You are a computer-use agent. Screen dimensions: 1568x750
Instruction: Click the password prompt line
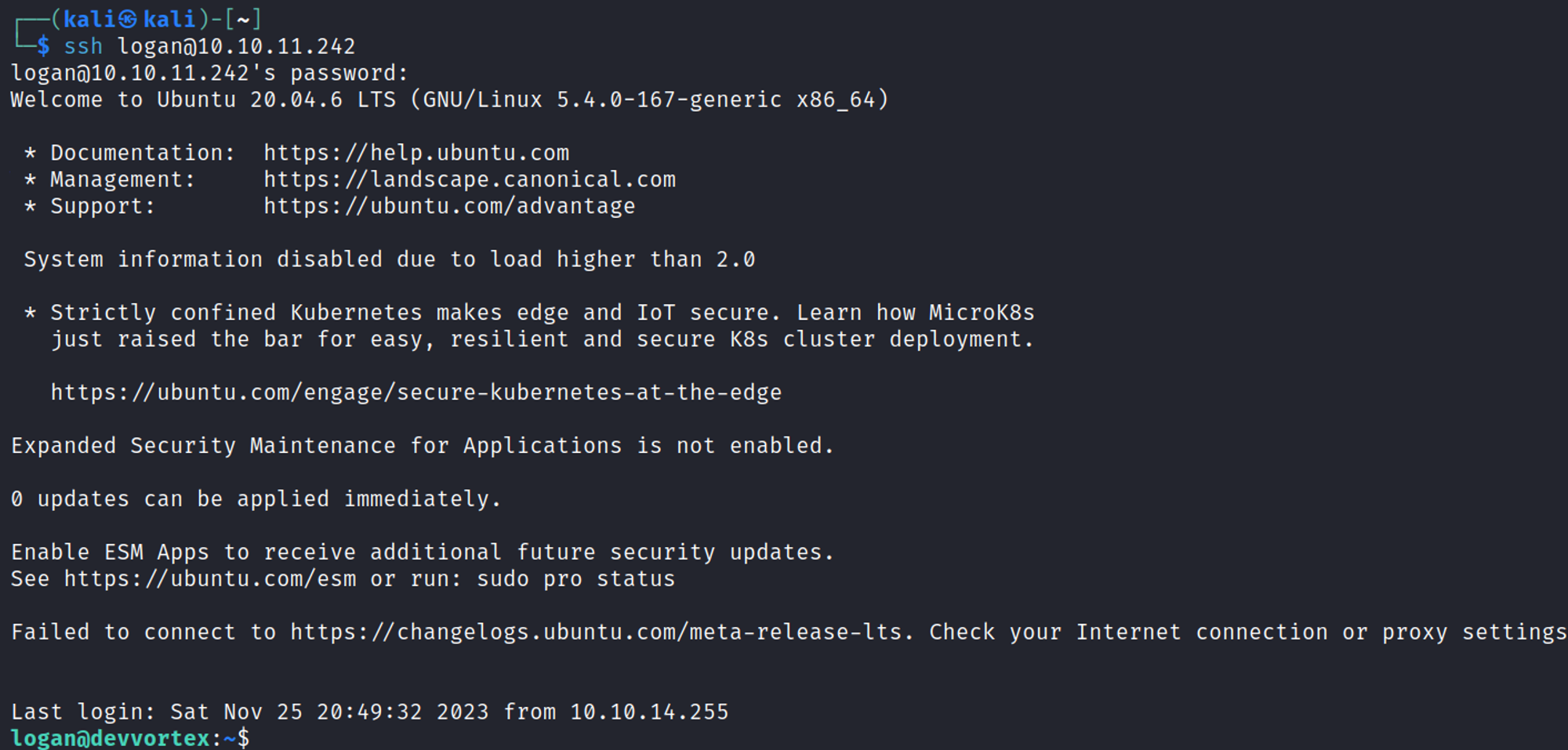(x=209, y=74)
